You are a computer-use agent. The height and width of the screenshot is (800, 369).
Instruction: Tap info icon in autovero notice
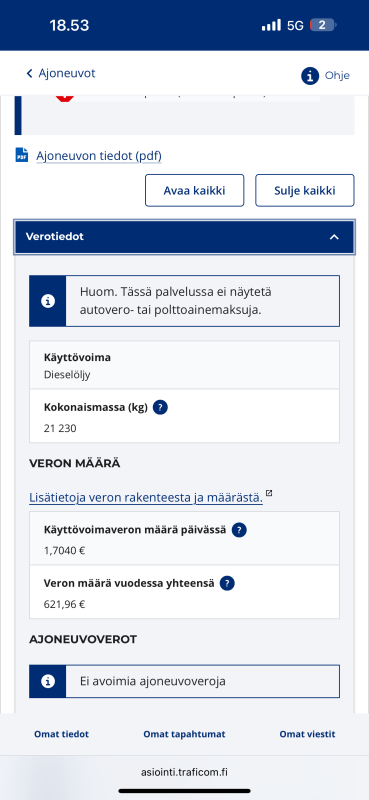pyautogui.click(x=48, y=301)
